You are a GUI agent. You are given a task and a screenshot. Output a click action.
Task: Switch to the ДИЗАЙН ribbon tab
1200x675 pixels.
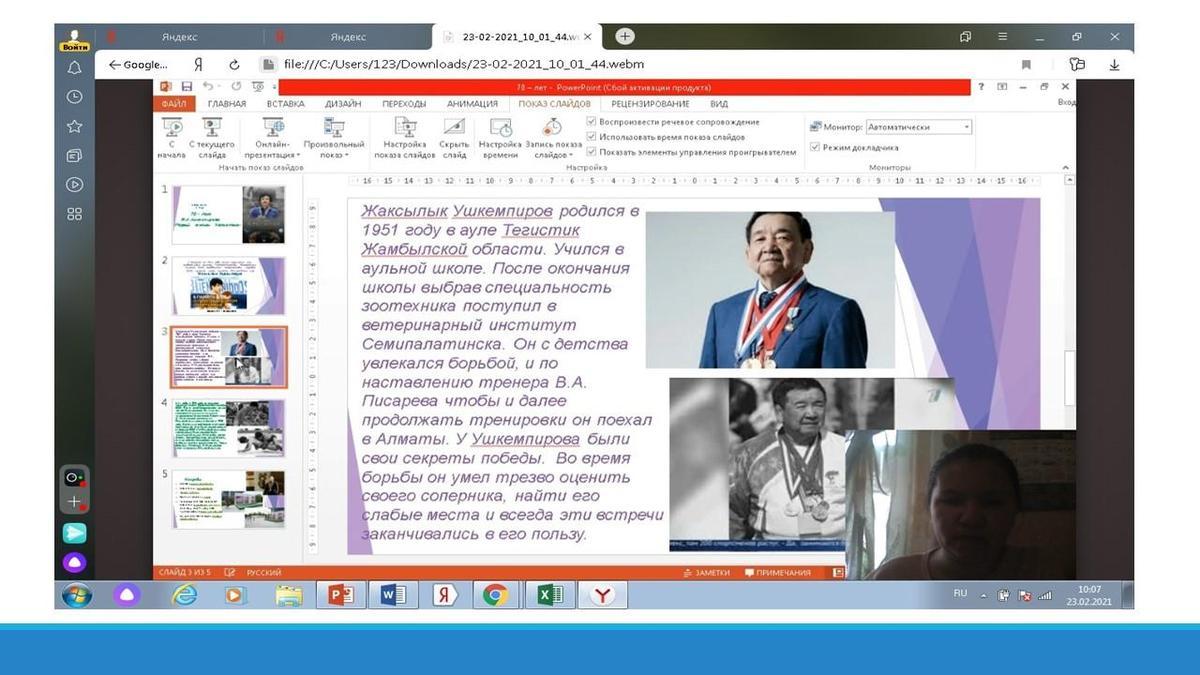(343, 104)
